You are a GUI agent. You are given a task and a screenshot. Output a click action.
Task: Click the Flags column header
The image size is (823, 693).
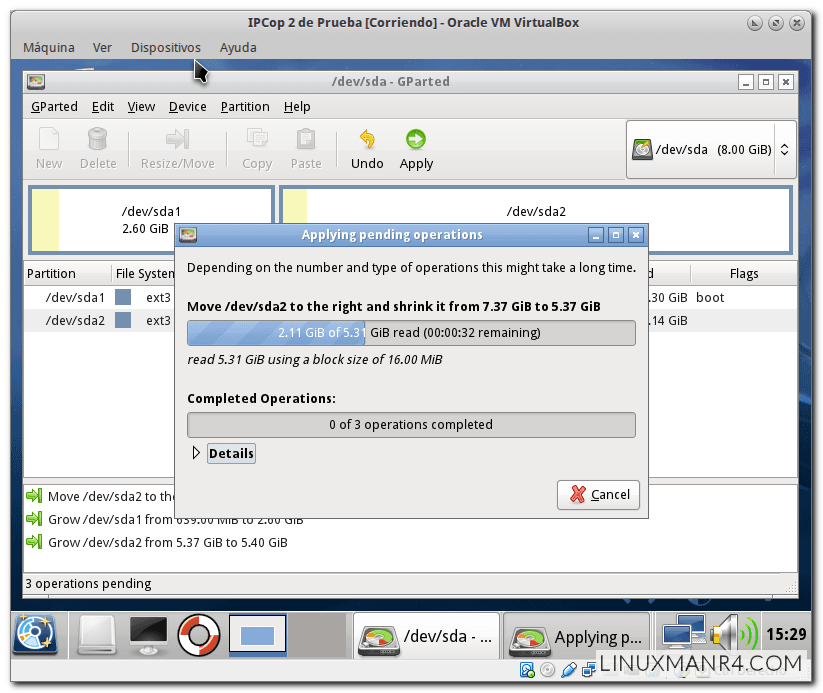(x=744, y=274)
